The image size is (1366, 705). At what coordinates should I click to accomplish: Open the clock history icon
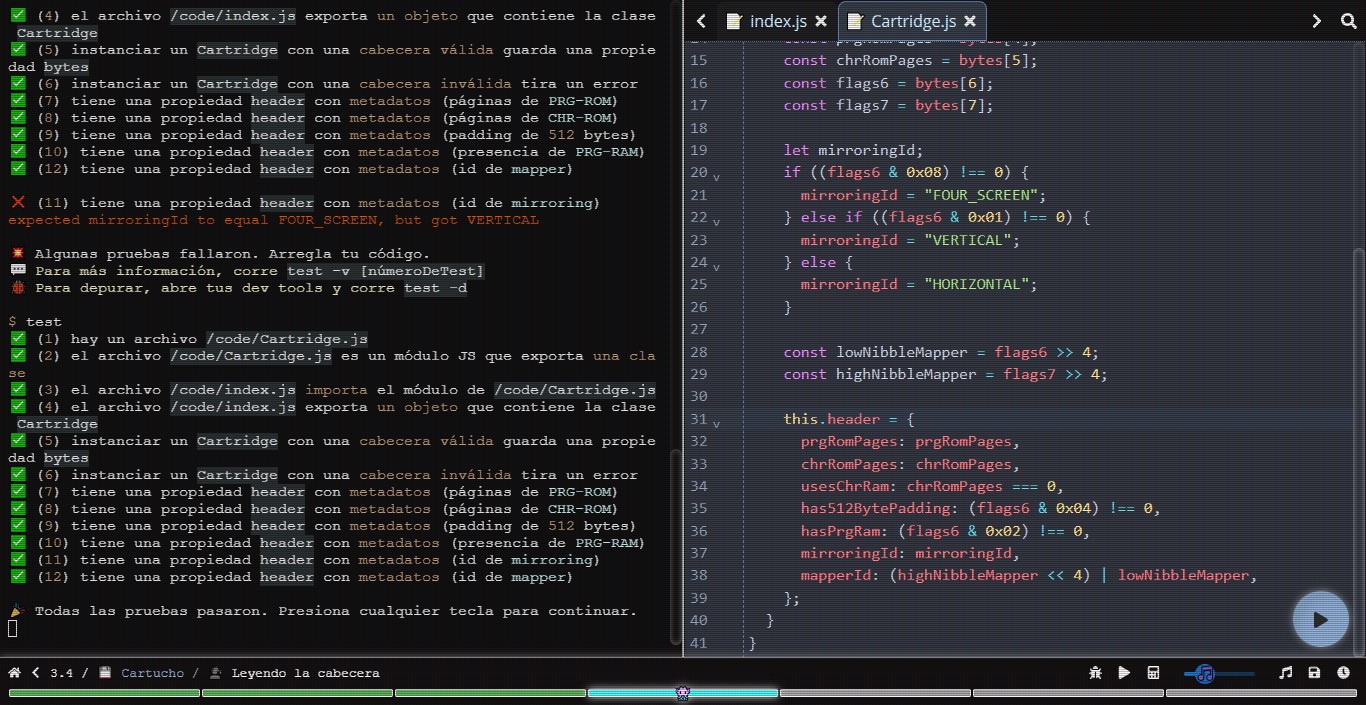(1343, 673)
